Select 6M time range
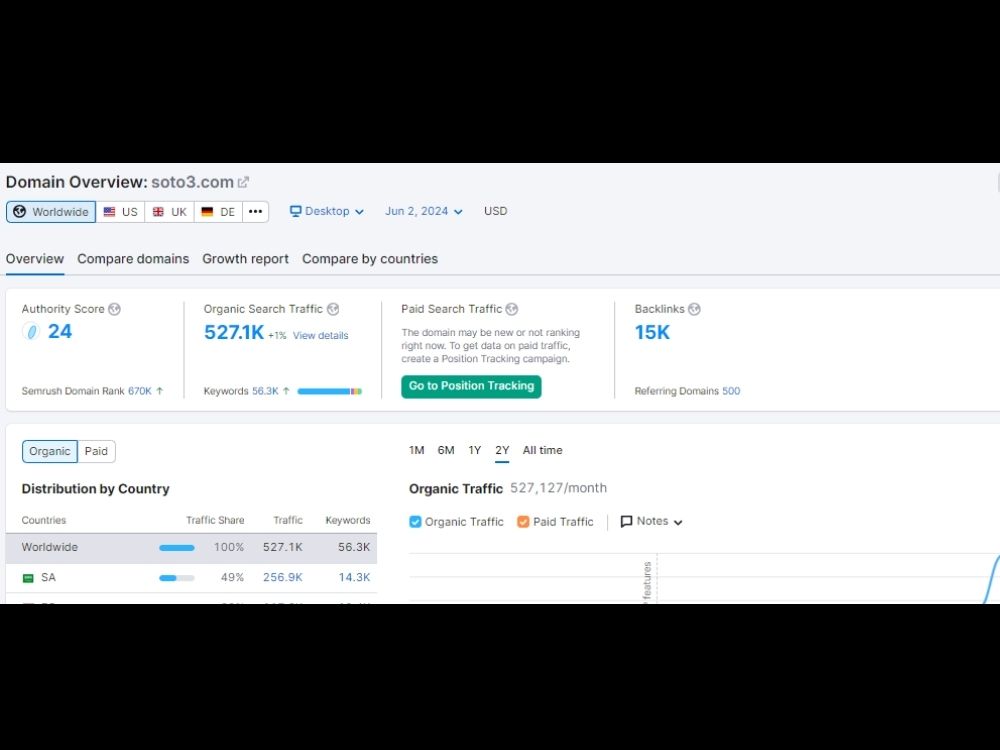 [446, 450]
